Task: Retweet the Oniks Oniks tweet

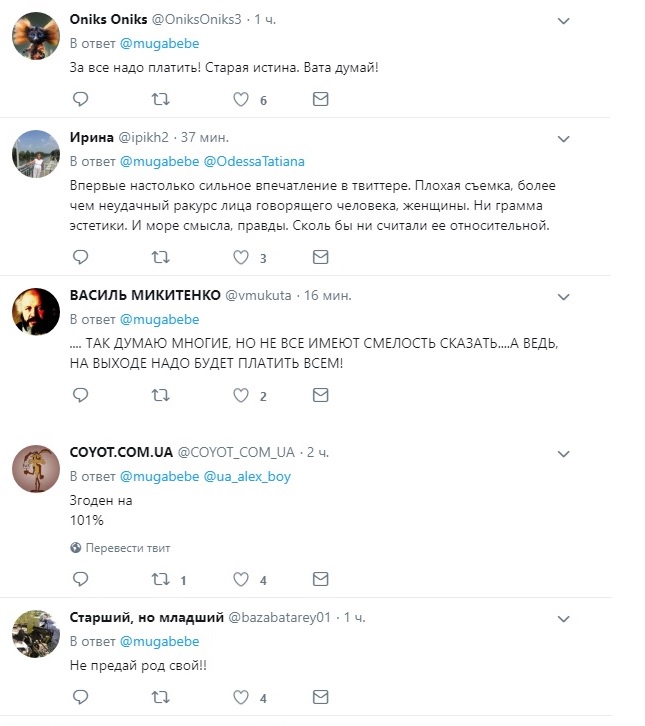Action: point(160,99)
